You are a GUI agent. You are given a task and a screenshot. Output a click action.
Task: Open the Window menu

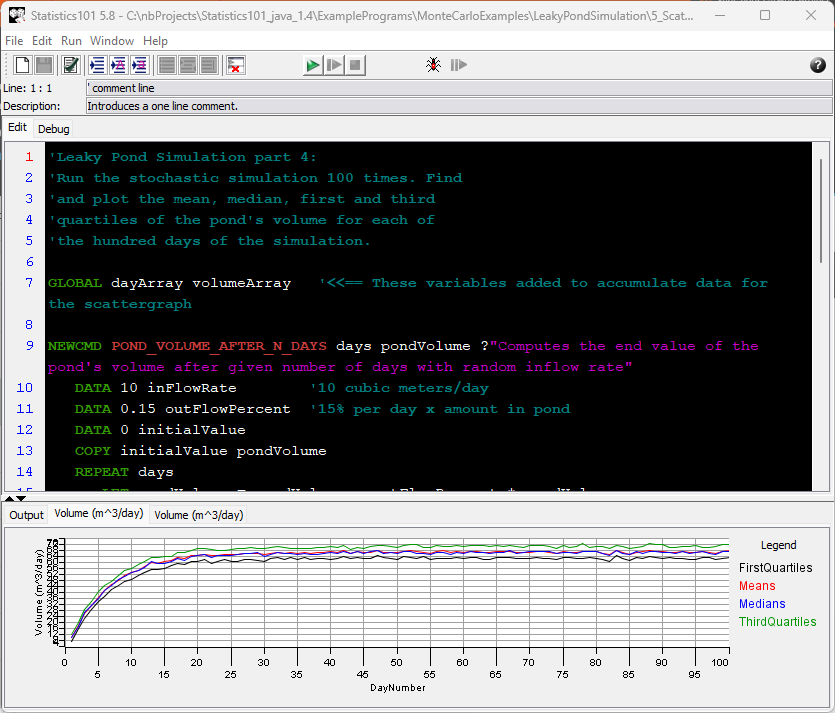pos(112,41)
